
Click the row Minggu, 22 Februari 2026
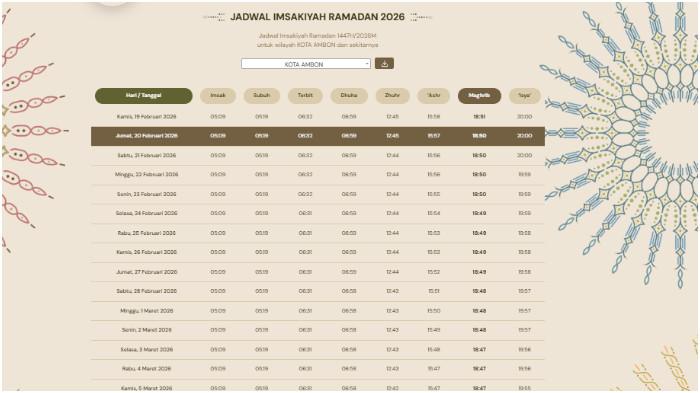coord(318,175)
